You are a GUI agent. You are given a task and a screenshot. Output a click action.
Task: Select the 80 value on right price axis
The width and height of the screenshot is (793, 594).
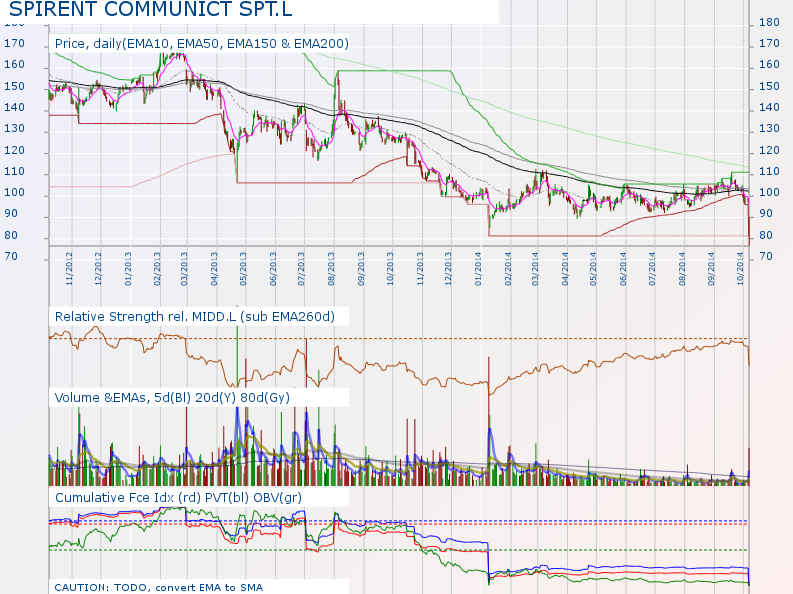tap(766, 235)
